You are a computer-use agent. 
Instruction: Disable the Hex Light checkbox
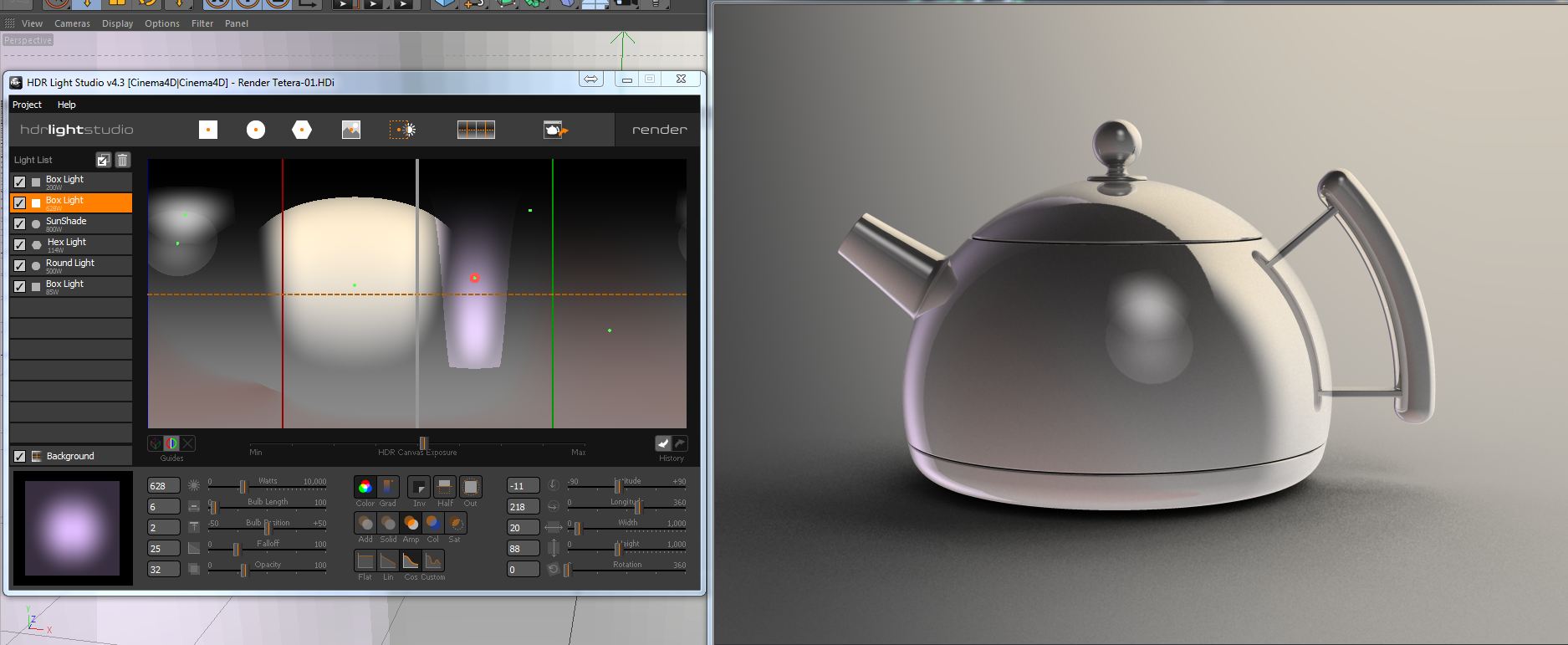pos(19,244)
